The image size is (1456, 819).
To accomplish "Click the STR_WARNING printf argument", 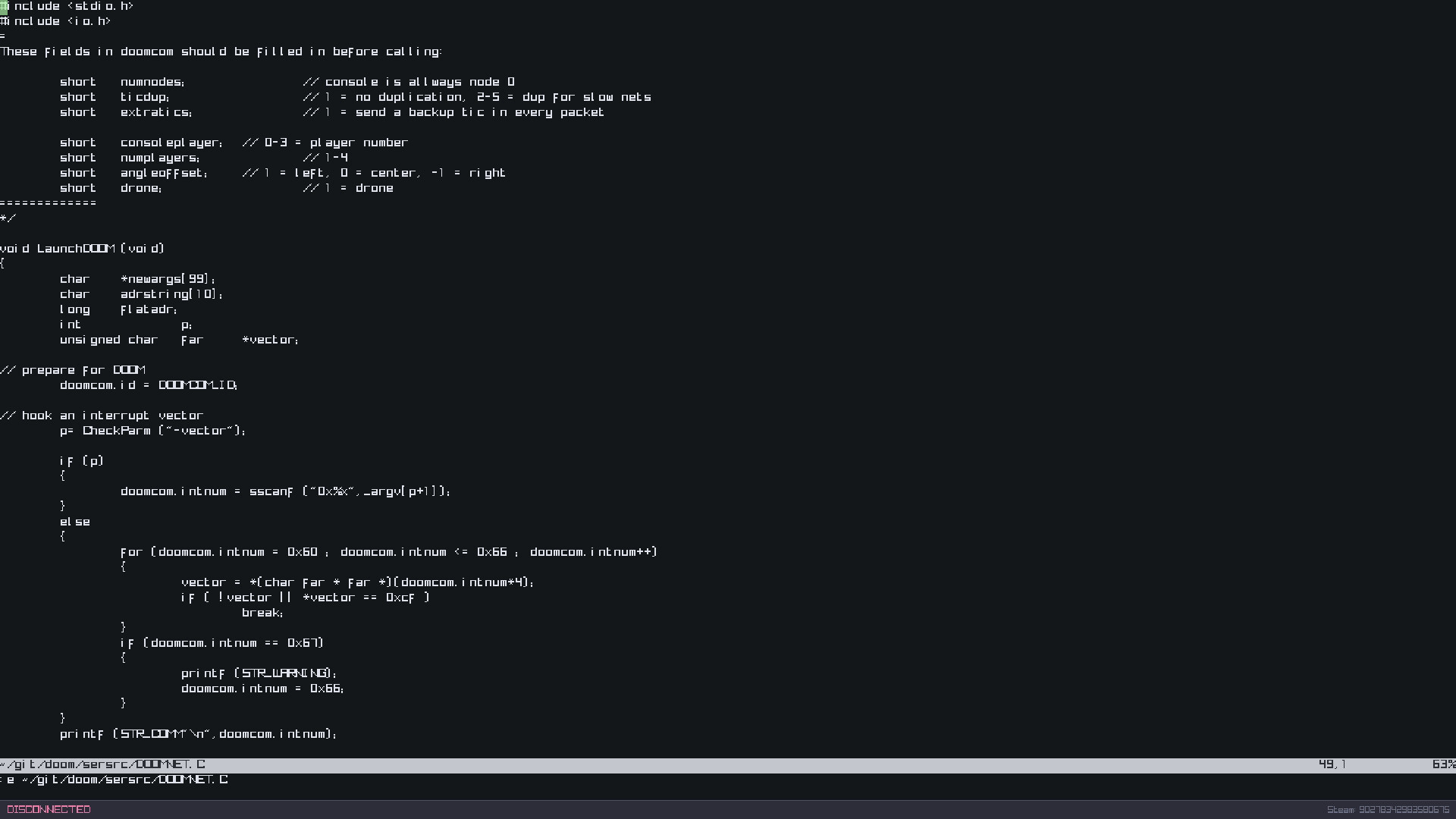I will tap(284, 673).
